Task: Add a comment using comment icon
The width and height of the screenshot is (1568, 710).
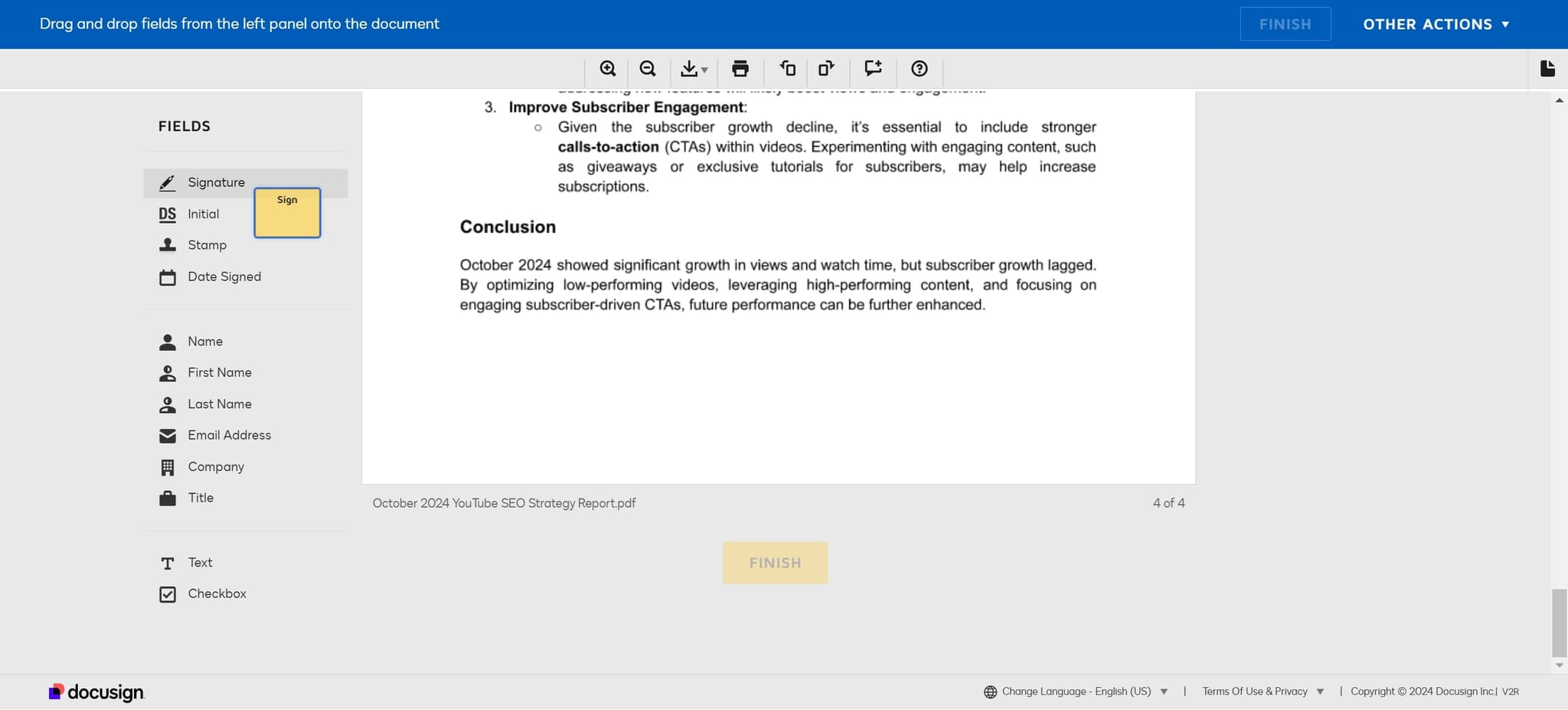Action: [x=873, y=69]
